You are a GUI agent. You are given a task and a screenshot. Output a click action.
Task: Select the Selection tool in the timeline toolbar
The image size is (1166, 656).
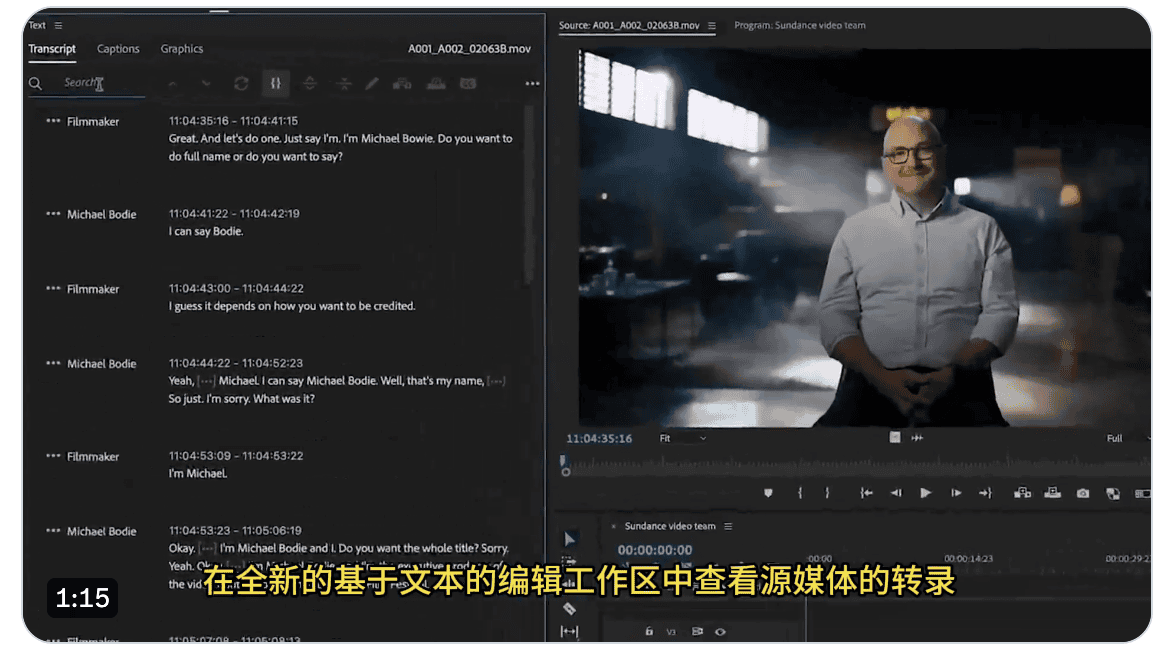pos(570,540)
